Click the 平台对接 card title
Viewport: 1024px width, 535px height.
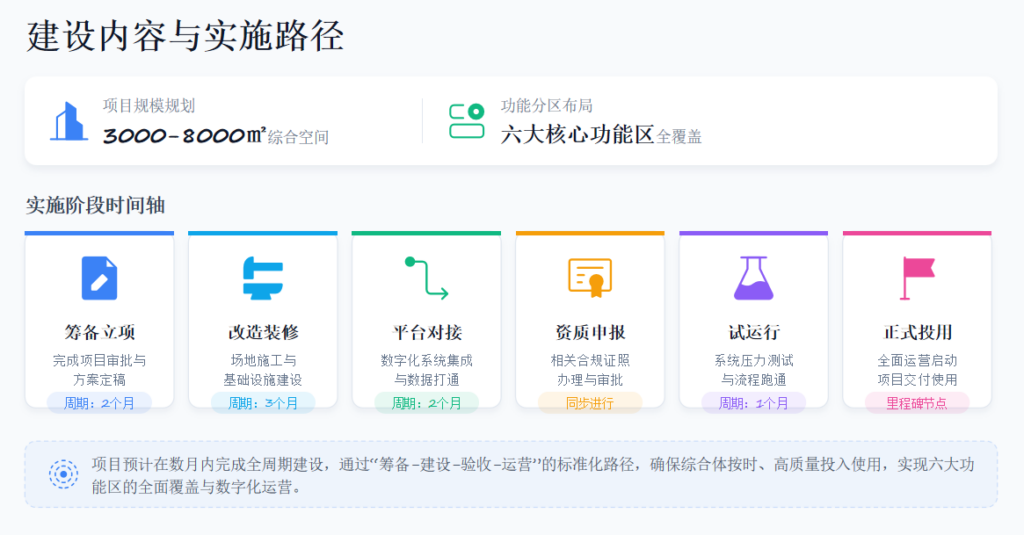point(426,332)
